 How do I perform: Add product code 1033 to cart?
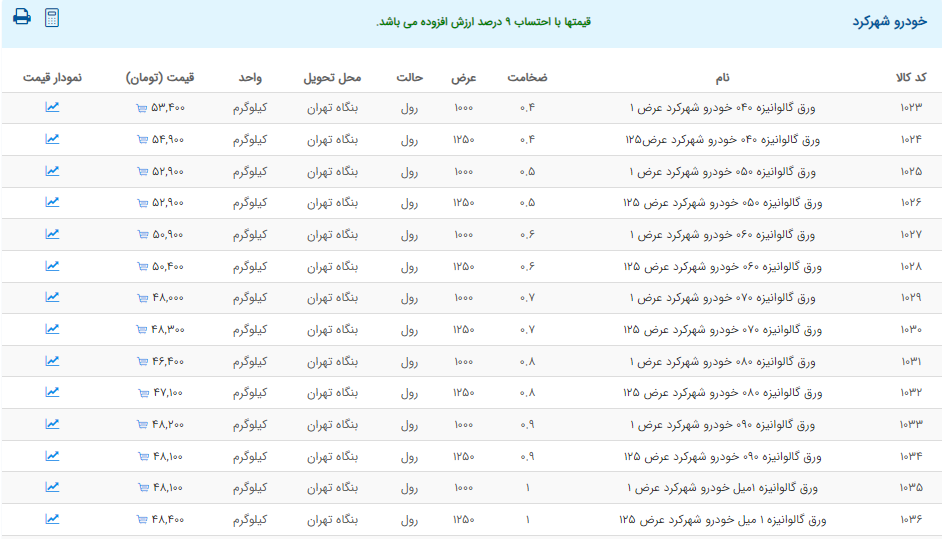(x=141, y=424)
